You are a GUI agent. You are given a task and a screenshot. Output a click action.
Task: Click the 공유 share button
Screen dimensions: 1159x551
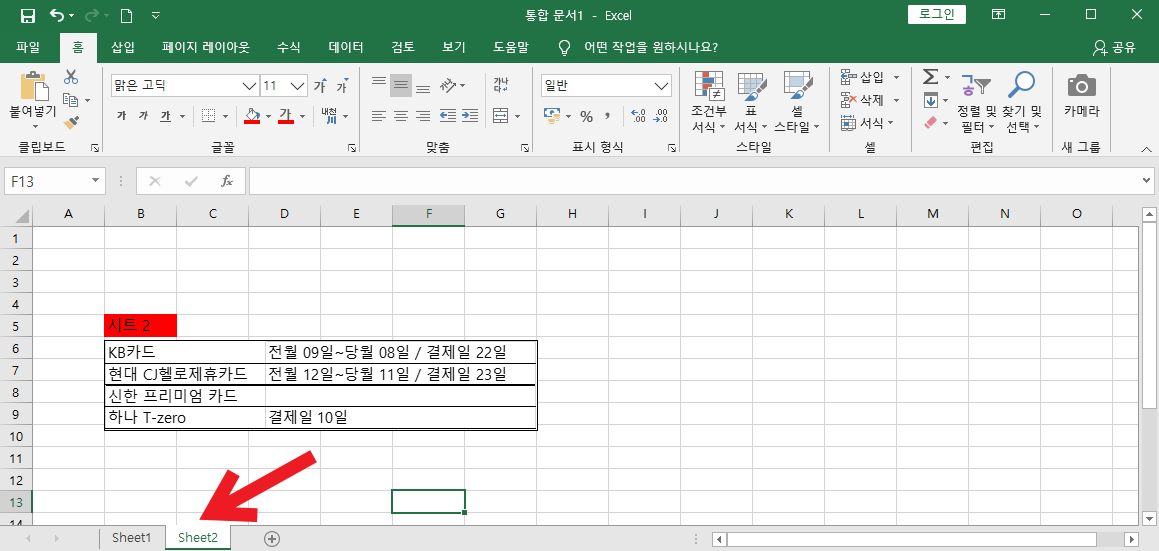point(1114,48)
